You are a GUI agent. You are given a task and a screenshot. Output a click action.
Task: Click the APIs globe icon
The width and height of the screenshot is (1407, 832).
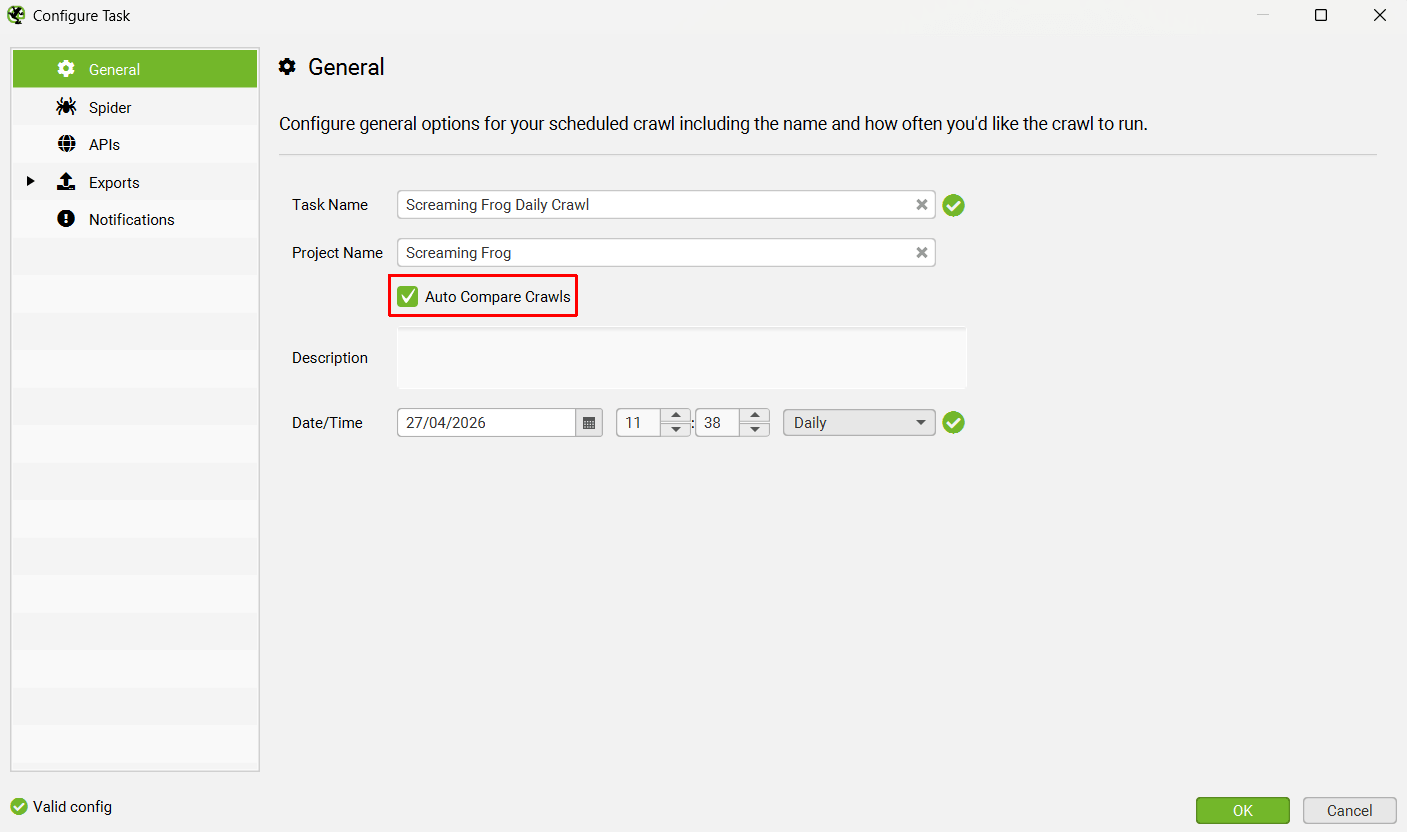tap(66, 144)
